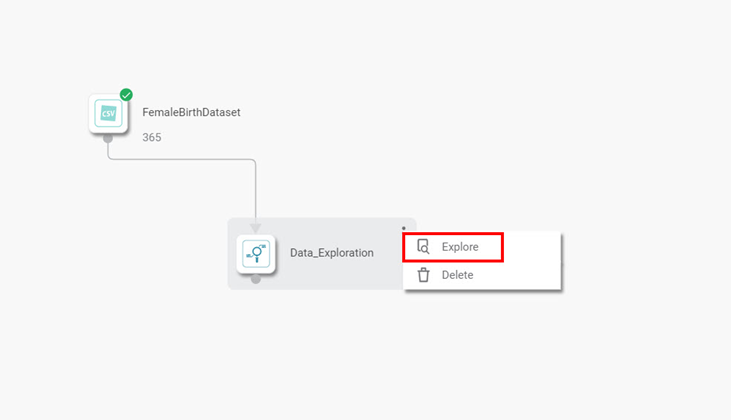Click the Explore magnifier document icon
The height and width of the screenshot is (420, 731).
[423, 247]
